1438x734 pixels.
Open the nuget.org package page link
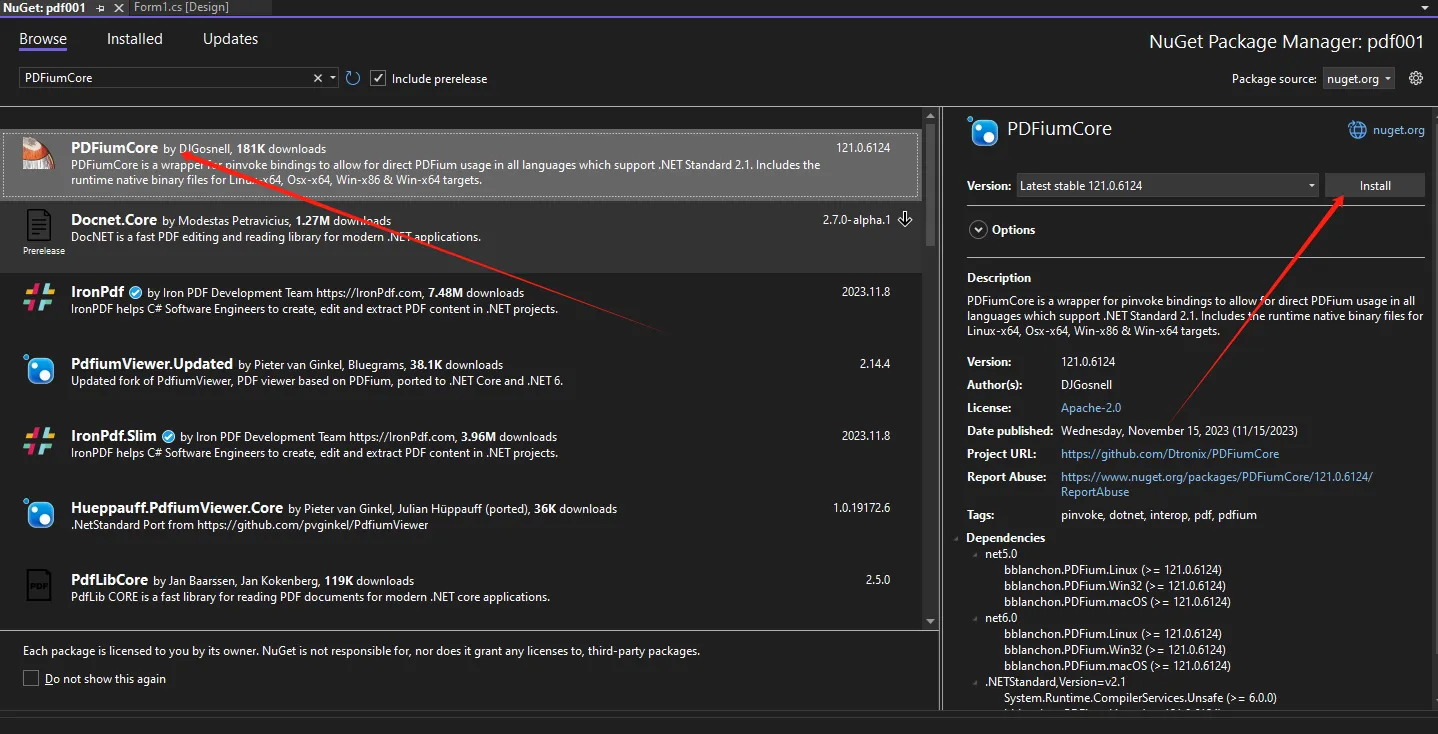(x=1399, y=130)
